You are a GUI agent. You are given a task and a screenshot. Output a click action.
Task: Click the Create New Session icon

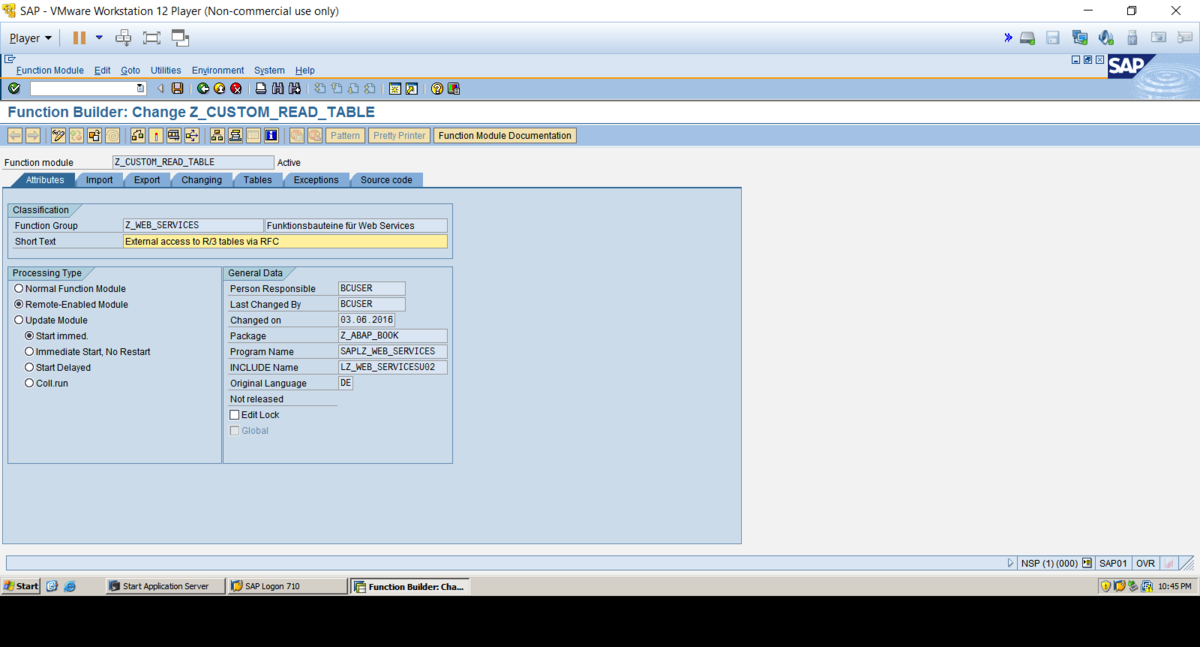point(395,89)
